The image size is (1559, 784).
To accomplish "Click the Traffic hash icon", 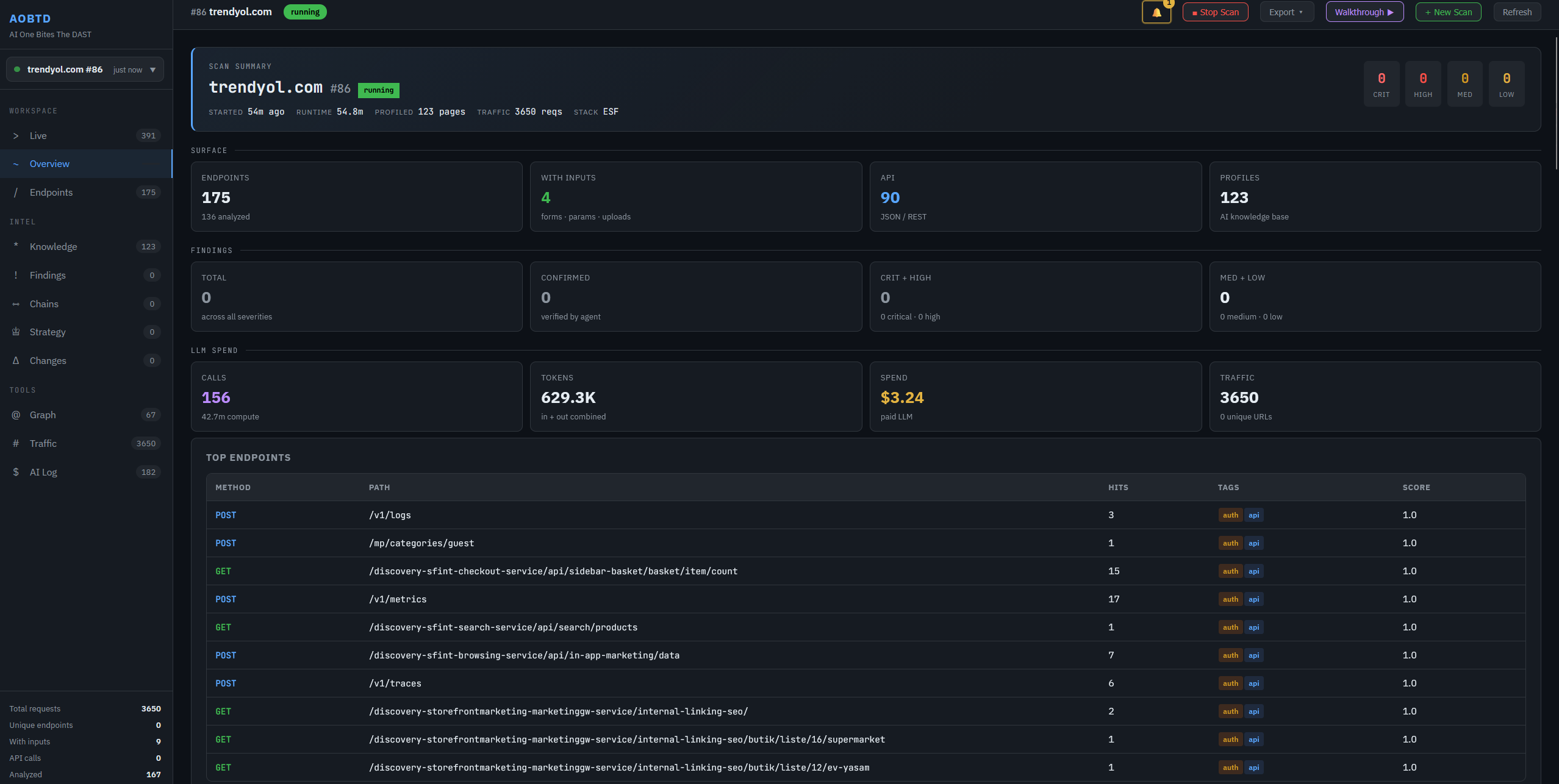I will 16,443.
